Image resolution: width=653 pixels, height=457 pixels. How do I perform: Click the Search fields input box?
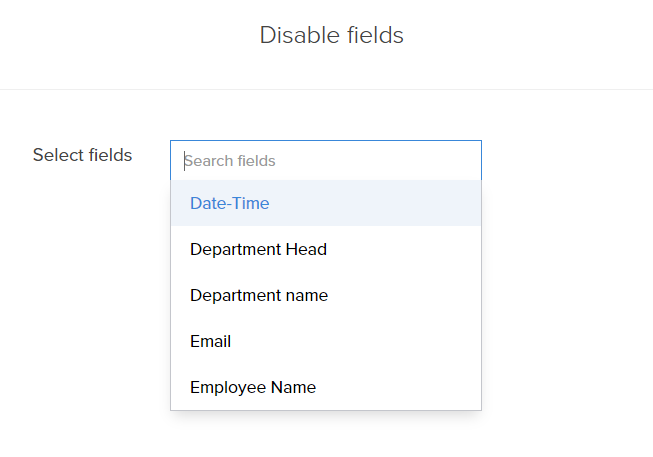(325, 160)
